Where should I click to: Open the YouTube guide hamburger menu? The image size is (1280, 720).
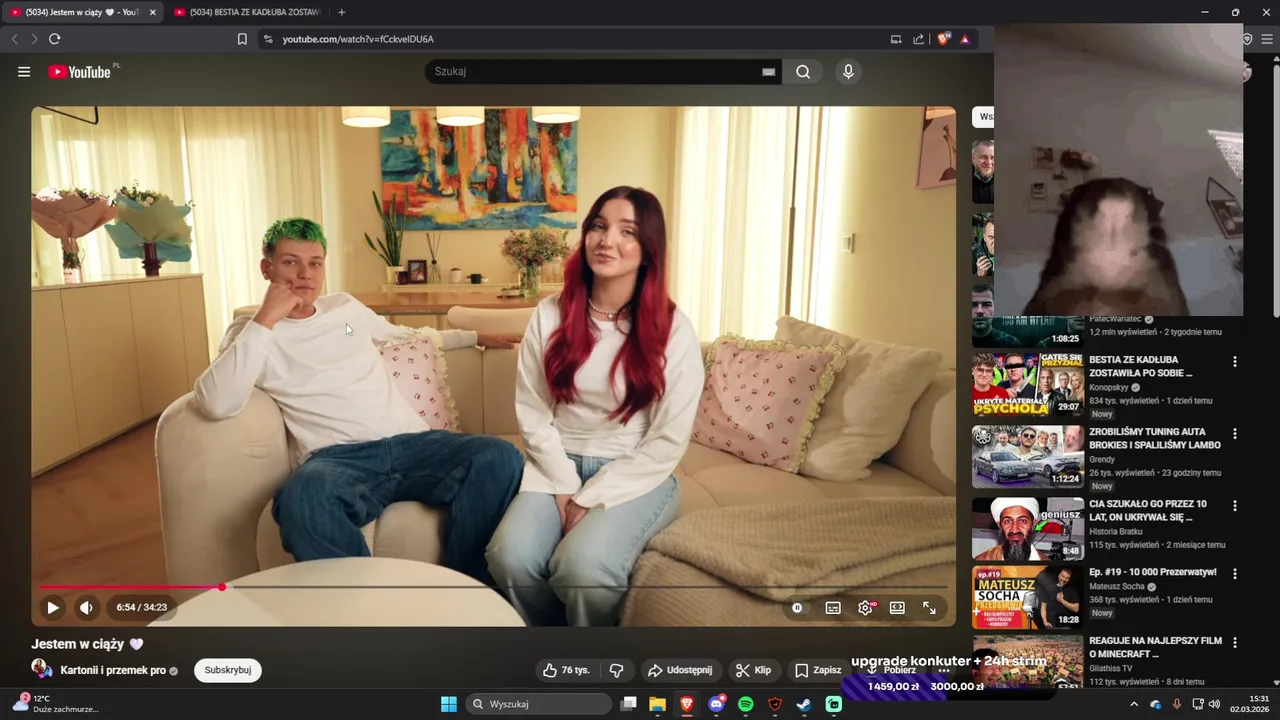tap(24, 72)
